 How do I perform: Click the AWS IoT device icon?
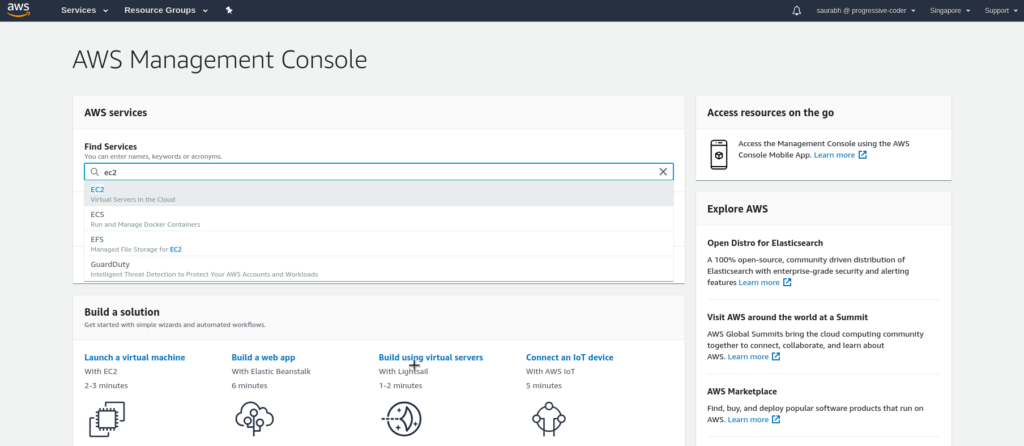pyautogui.click(x=549, y=419)
